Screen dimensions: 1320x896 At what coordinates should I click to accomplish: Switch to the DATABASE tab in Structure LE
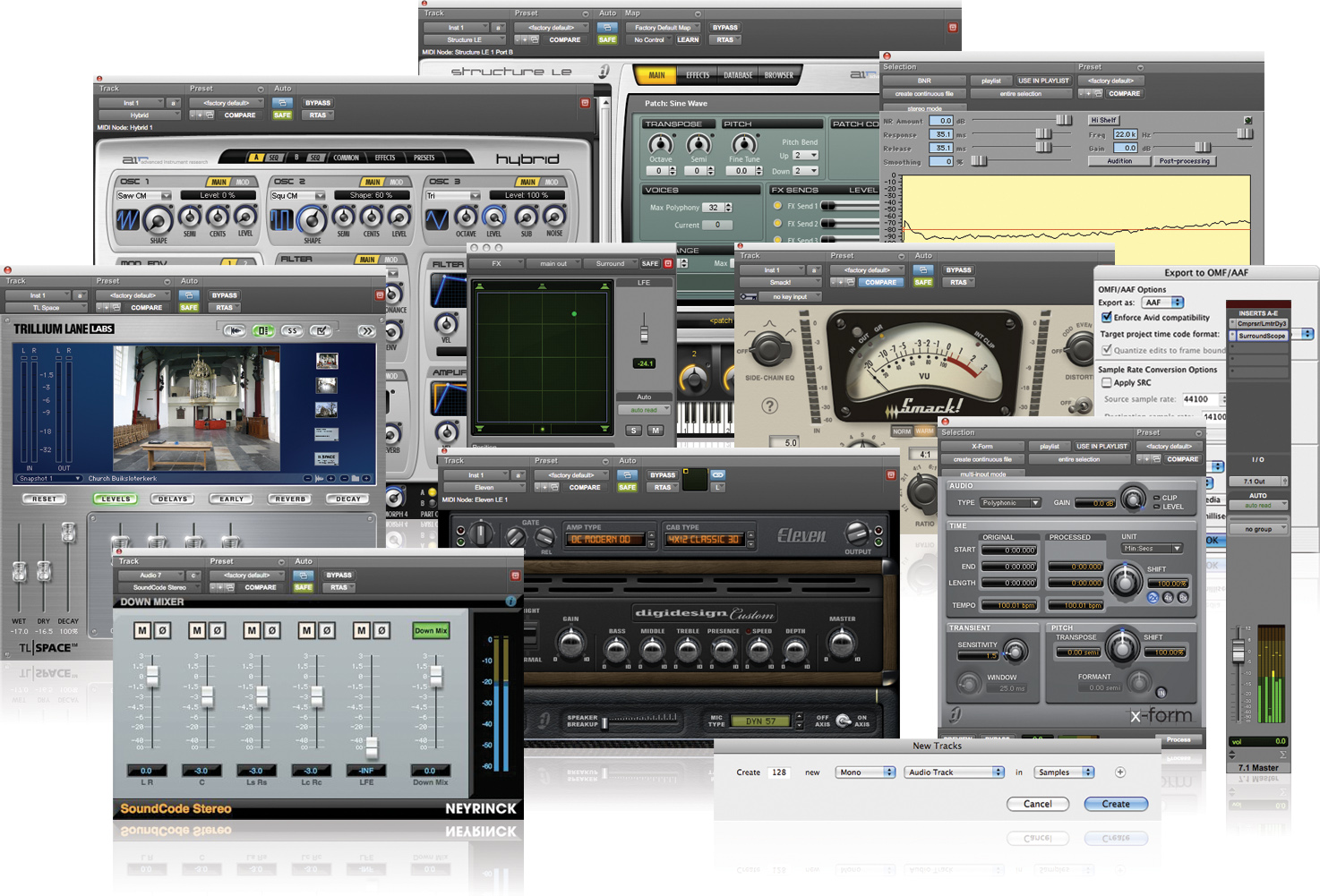coord(738,75)
